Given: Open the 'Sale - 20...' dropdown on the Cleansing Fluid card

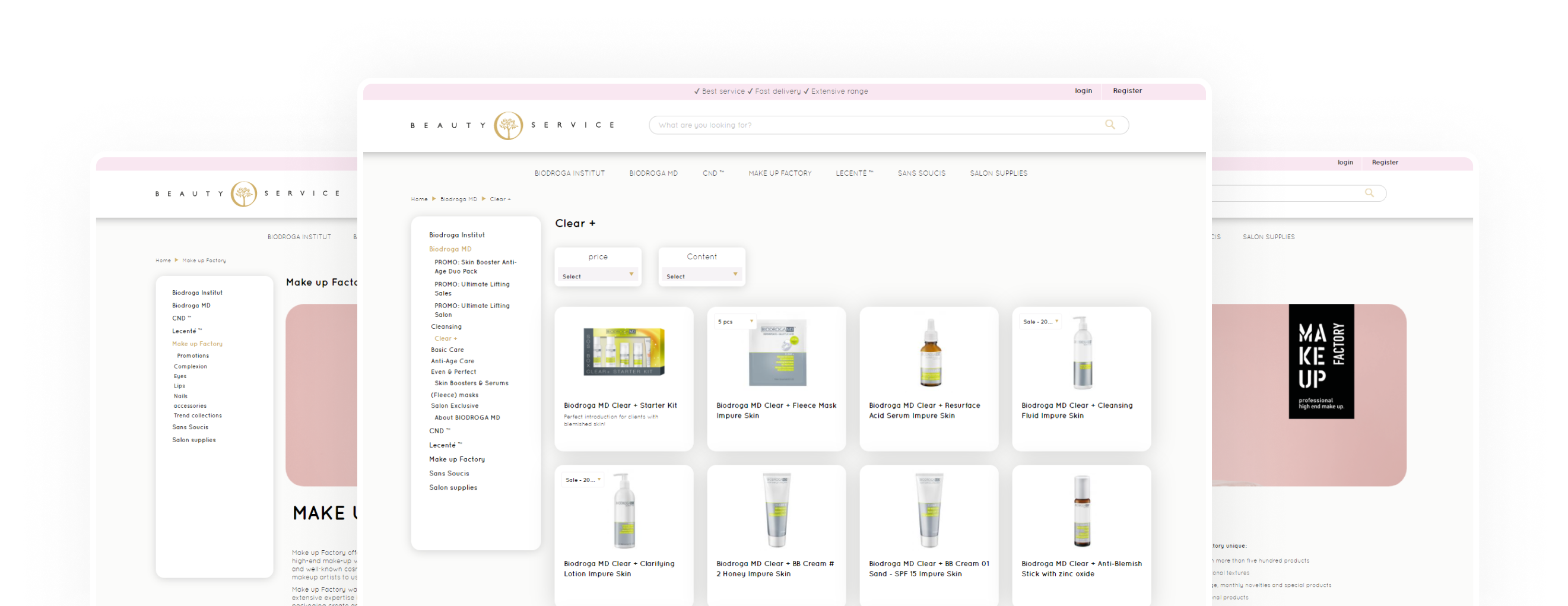Looking at the screenshot, I should click(1040, 322).
